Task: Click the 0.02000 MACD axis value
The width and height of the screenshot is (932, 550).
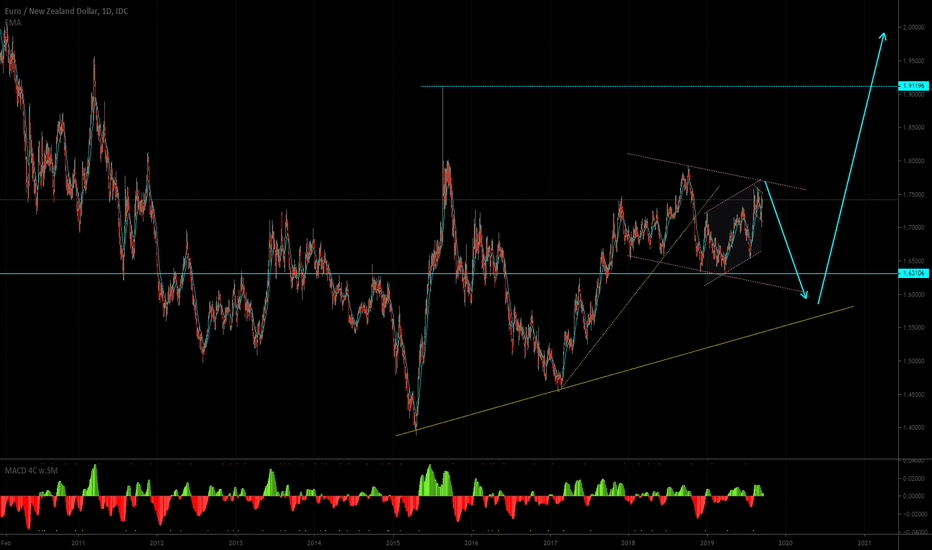Action: (x=914, y=479)
